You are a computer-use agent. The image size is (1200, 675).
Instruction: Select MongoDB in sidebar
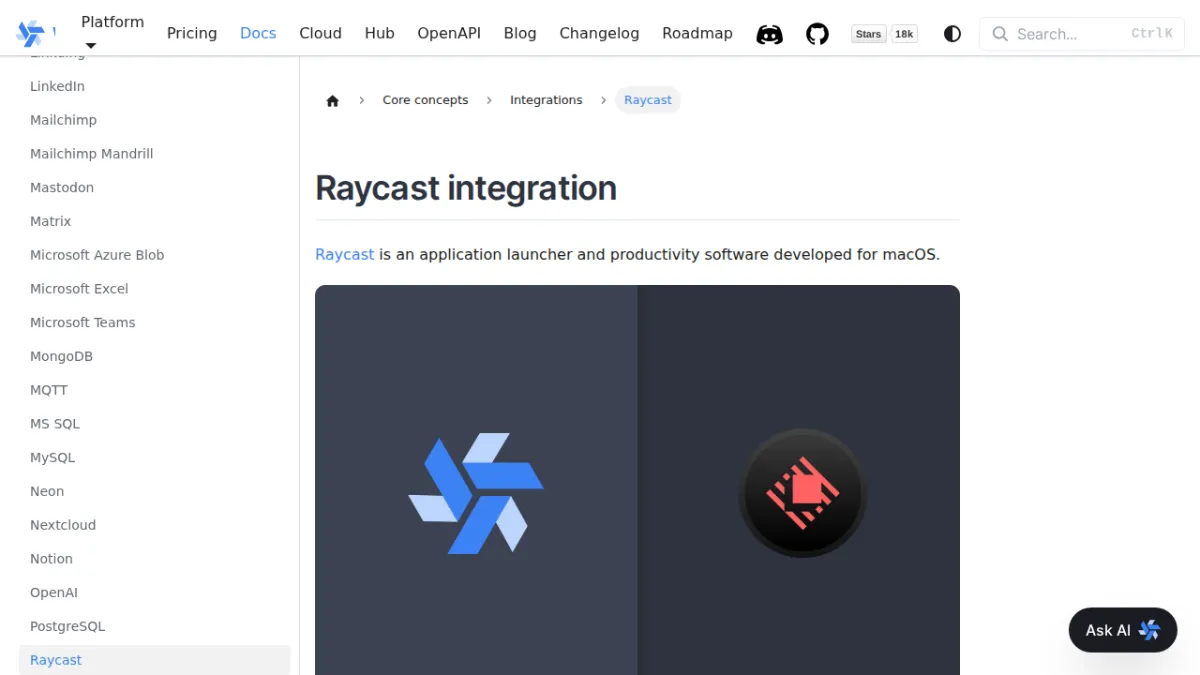(61, 356)
